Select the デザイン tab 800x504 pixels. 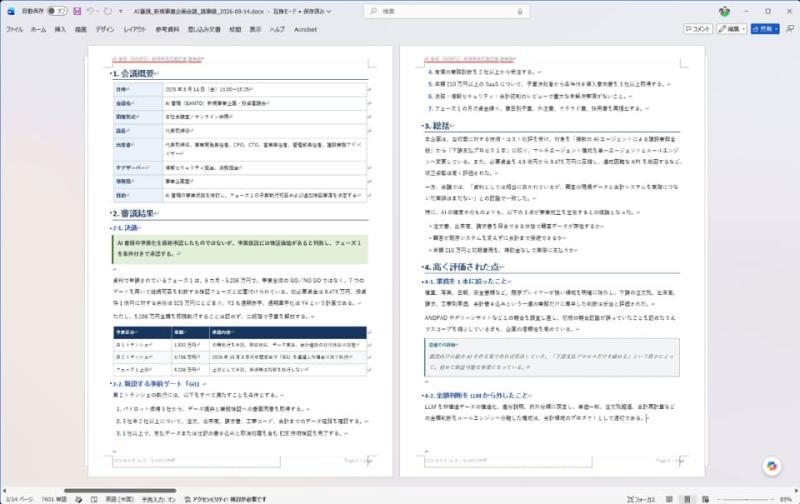tap(105, 30)
